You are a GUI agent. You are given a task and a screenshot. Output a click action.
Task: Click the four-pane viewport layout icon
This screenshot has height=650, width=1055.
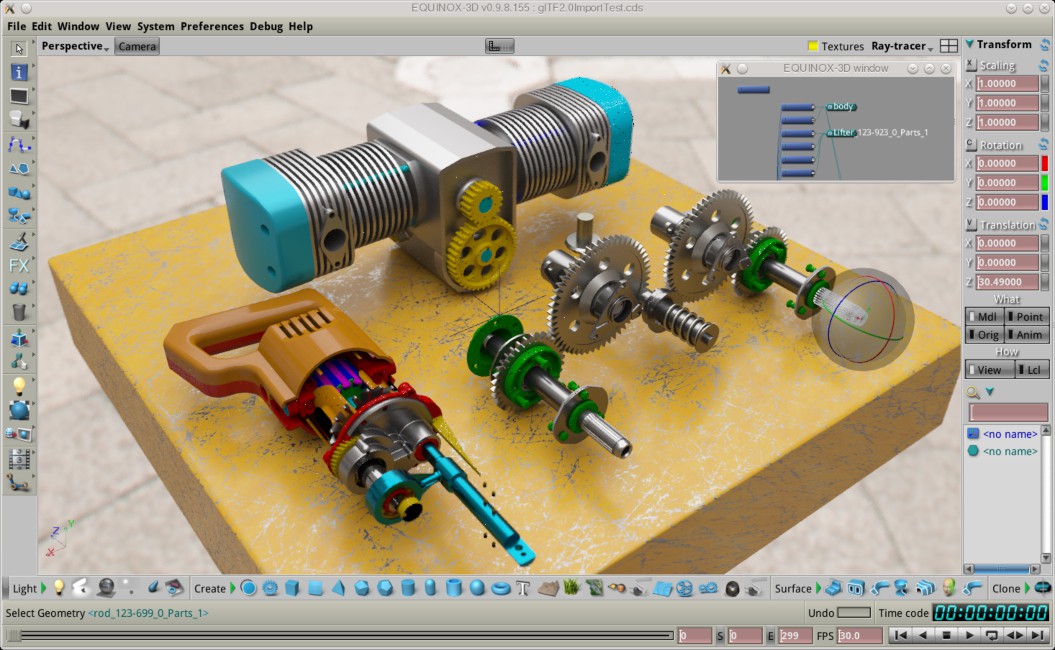949,46
